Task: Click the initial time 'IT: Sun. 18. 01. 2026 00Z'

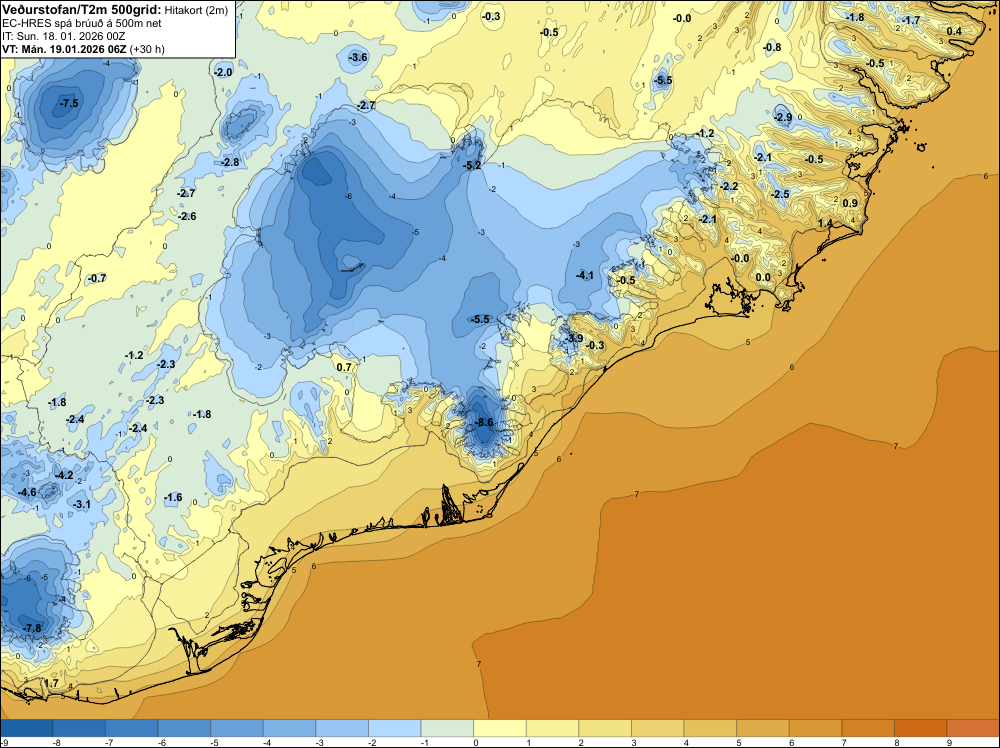Action: pos(64,36)
